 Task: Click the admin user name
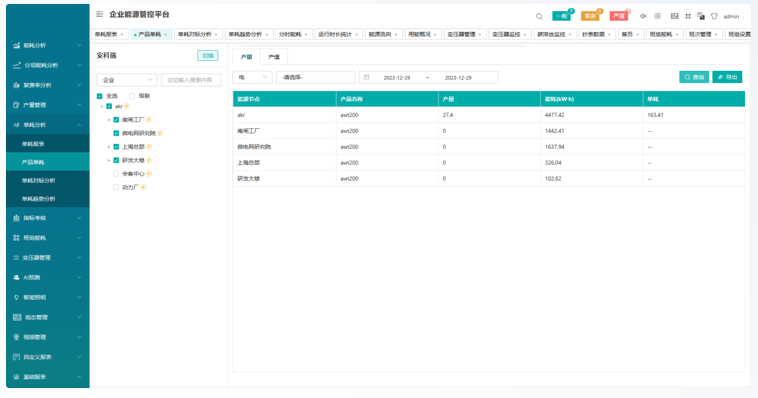tap(731, 16)
